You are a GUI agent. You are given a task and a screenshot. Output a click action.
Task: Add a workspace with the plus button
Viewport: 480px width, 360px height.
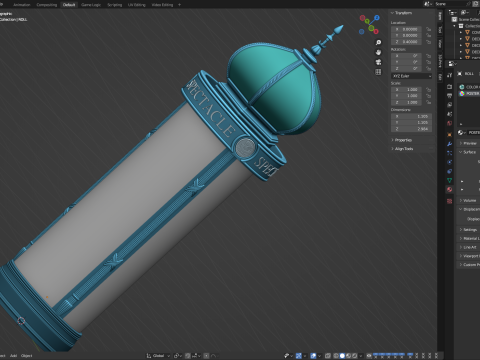[x=179, y=5]
